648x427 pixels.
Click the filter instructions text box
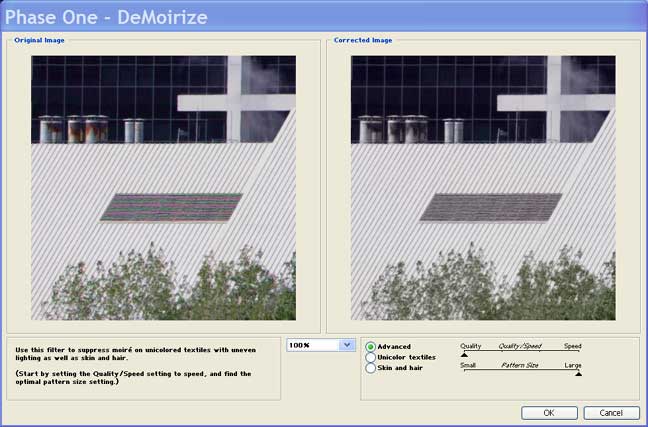[143, 367]
